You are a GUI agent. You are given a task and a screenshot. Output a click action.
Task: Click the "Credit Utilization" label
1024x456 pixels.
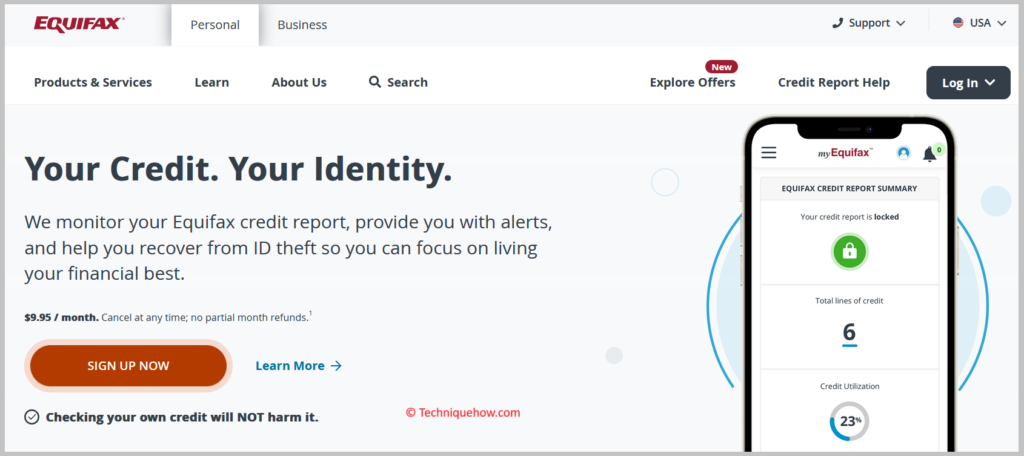click(849, 386)
